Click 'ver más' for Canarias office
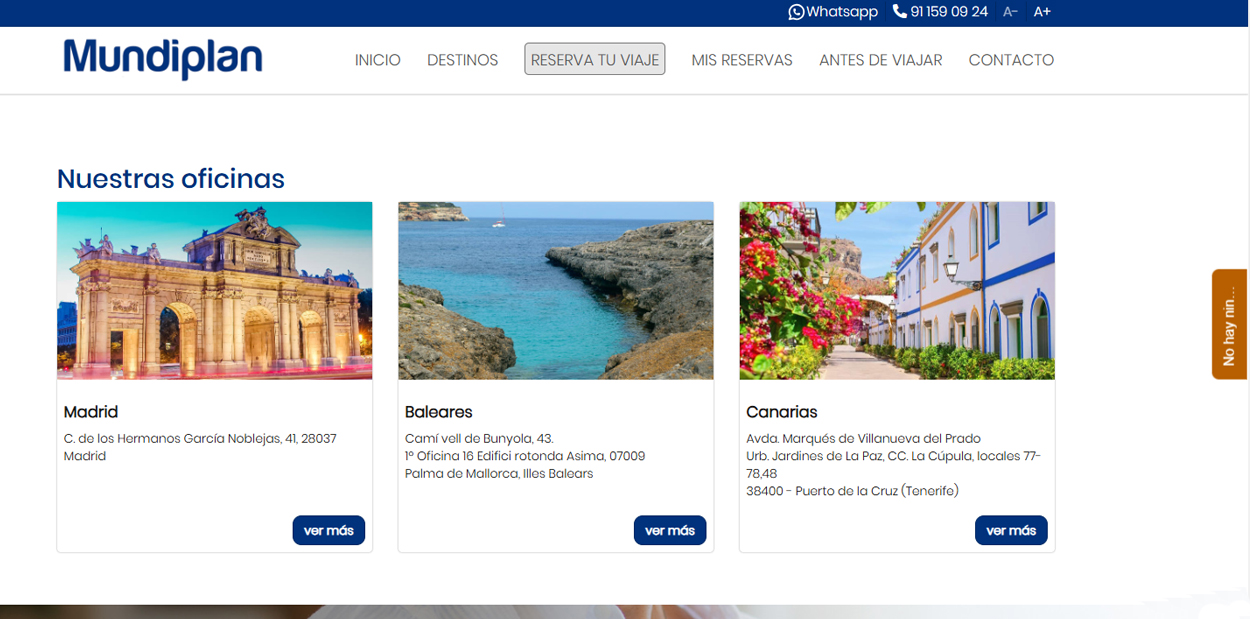 point(1010,530)
